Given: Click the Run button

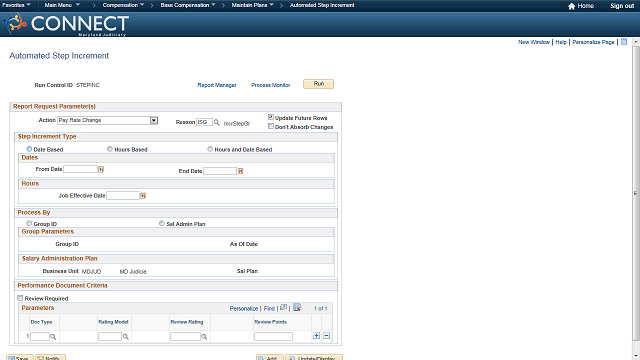Looking at the screenshot, I should pos(318,84).
